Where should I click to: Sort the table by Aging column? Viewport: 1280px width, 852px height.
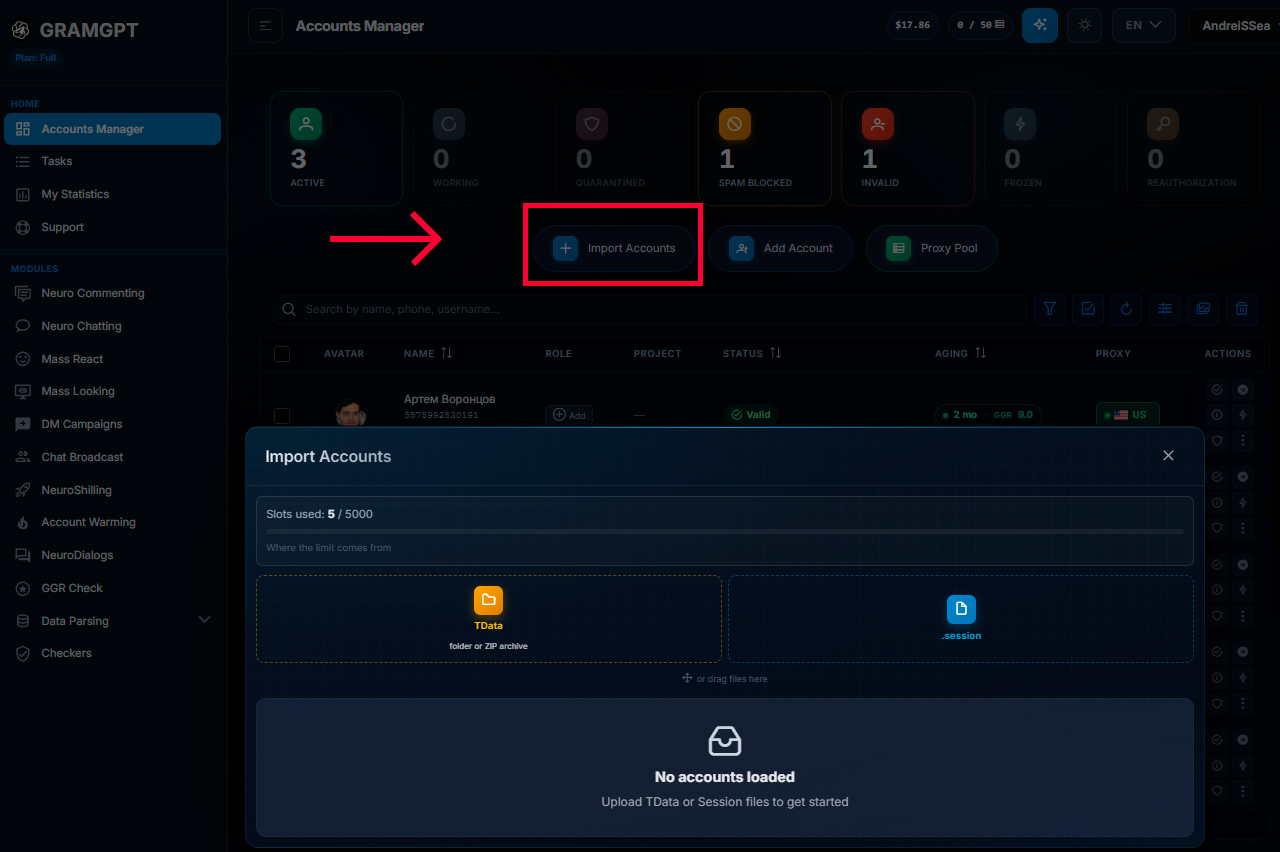tap(960, 353)
